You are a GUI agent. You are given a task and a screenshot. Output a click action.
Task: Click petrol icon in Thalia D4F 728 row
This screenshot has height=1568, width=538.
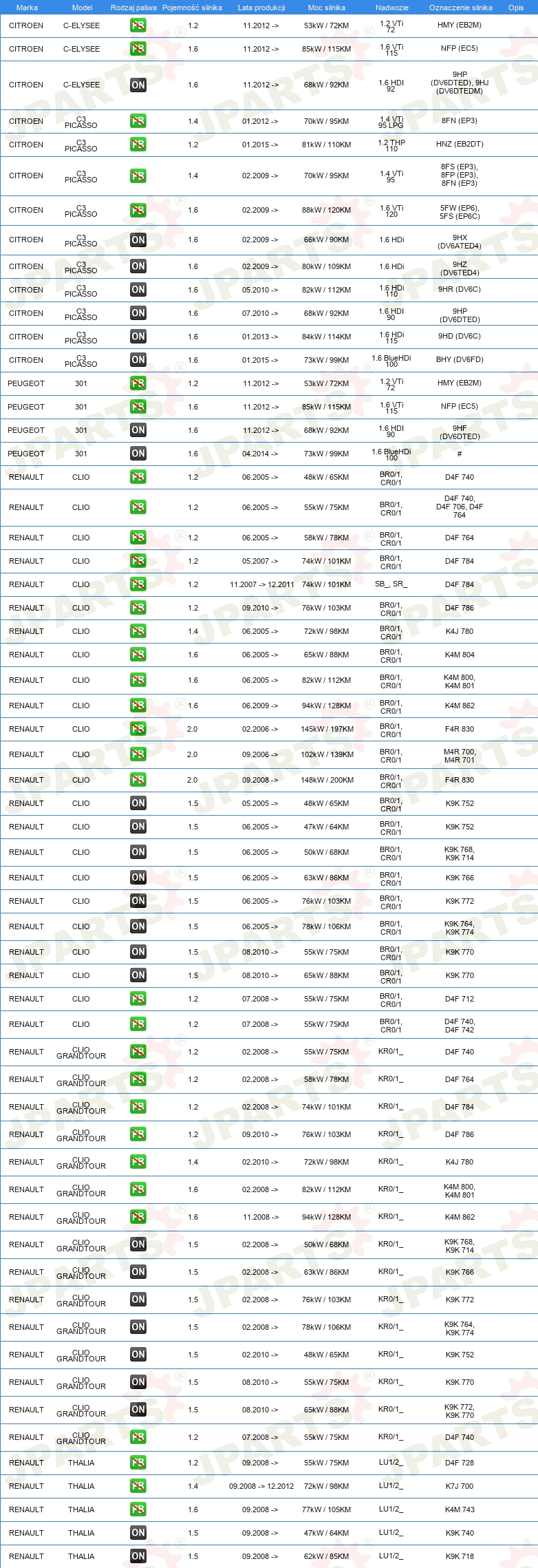point(138,1463)
